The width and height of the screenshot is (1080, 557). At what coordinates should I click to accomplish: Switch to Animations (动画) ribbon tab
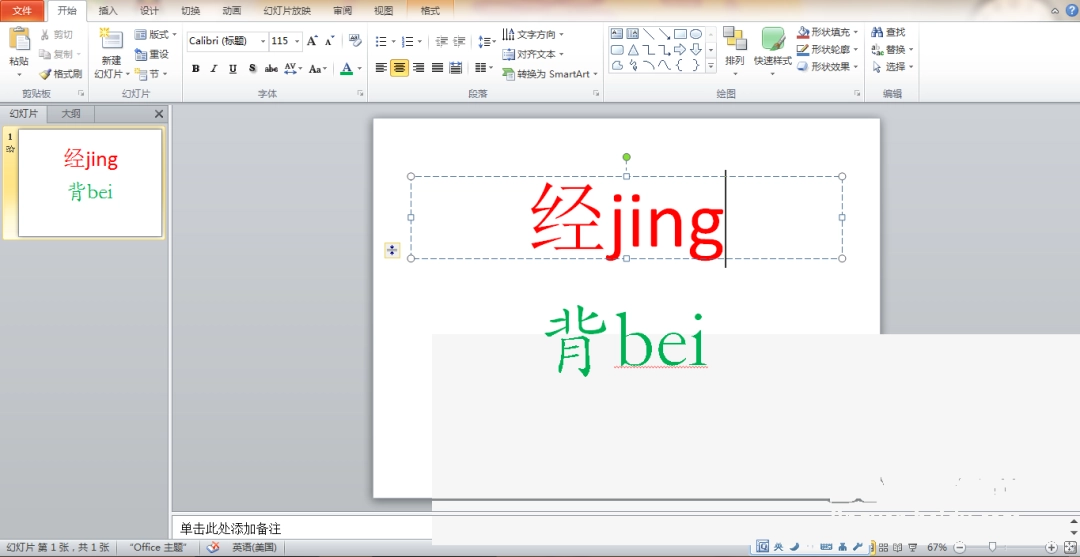232,10
